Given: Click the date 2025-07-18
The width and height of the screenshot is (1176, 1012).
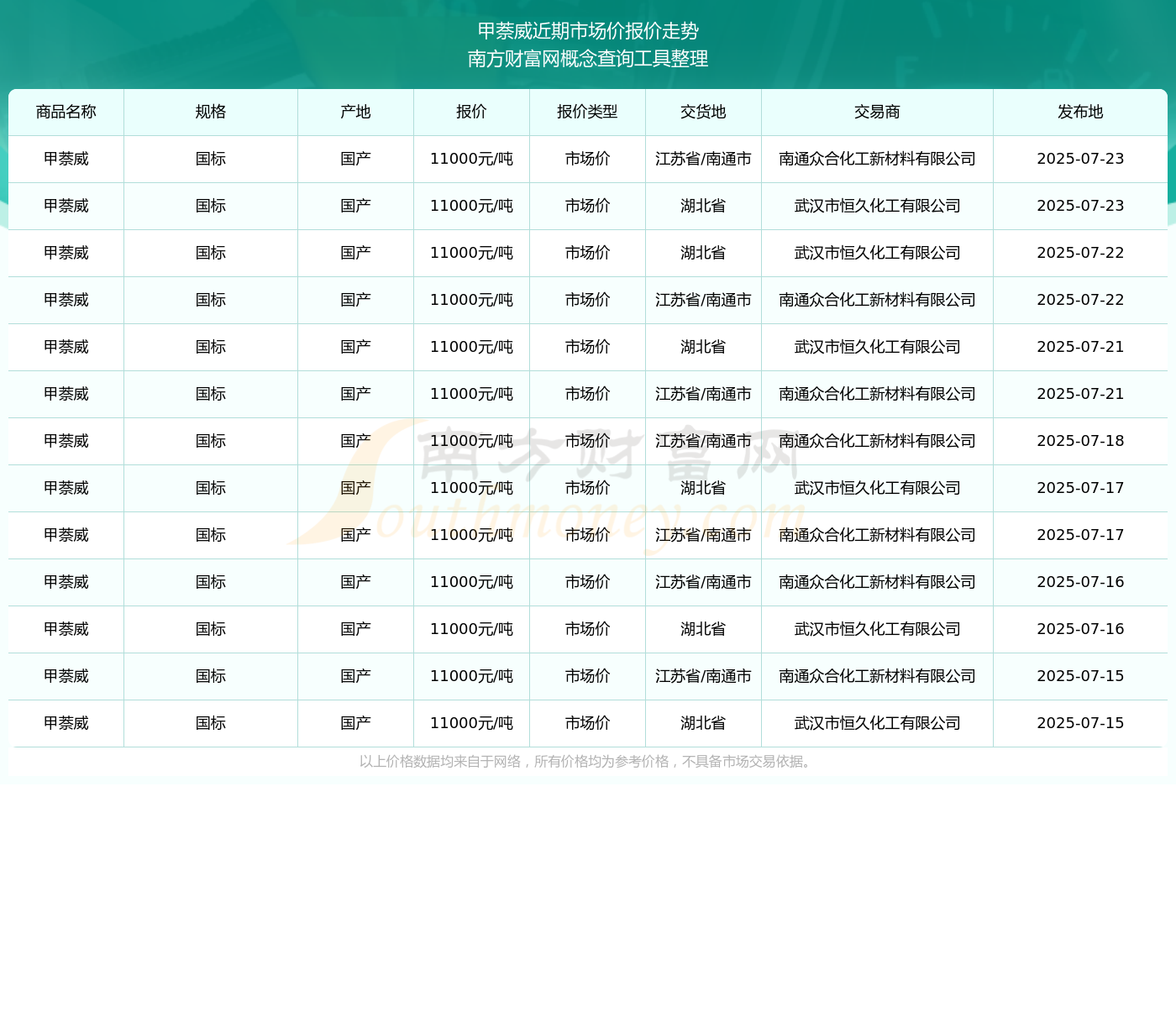Looking at the screenshot, I should [1080, 441].
